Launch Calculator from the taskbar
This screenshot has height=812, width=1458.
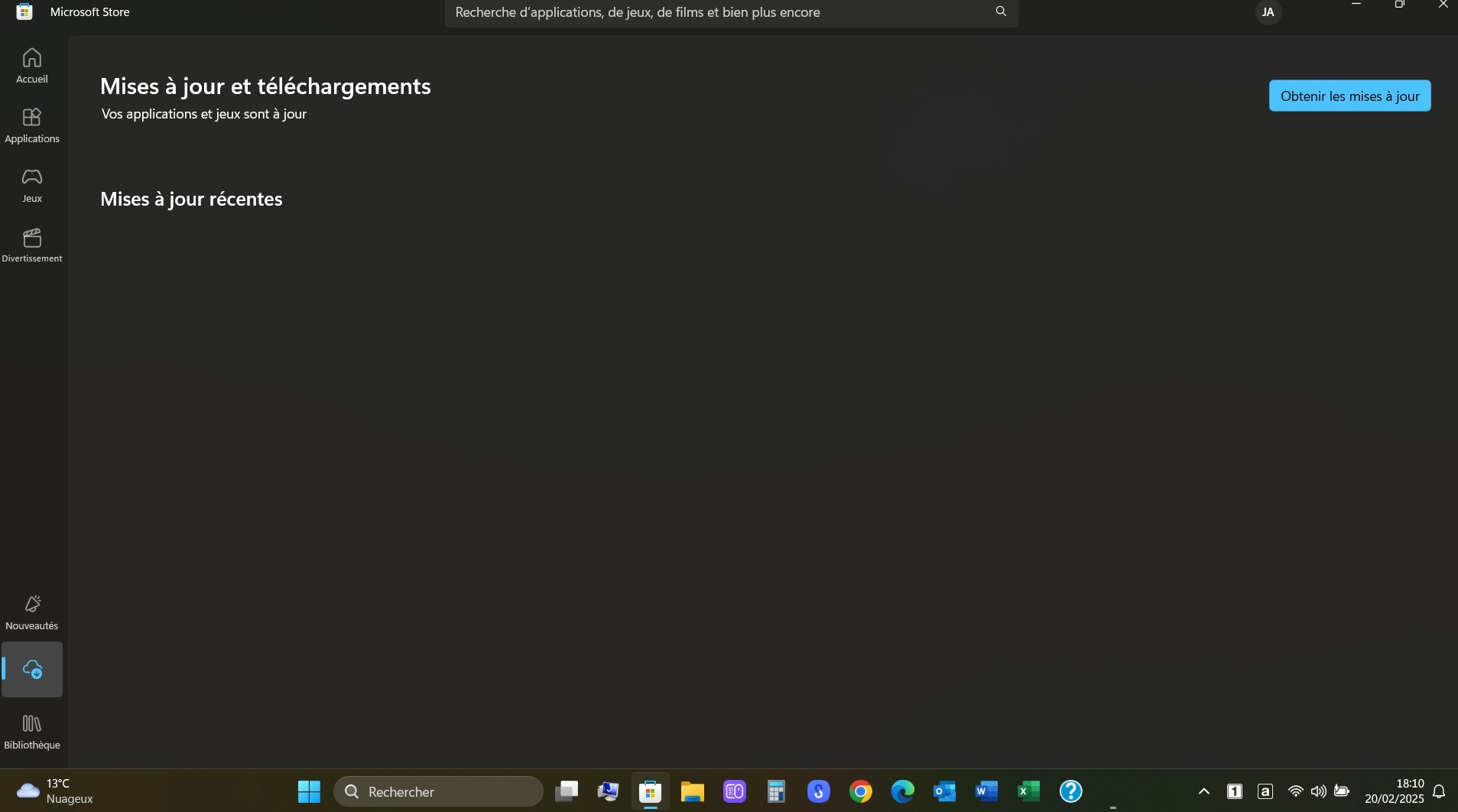pos(777,791)
